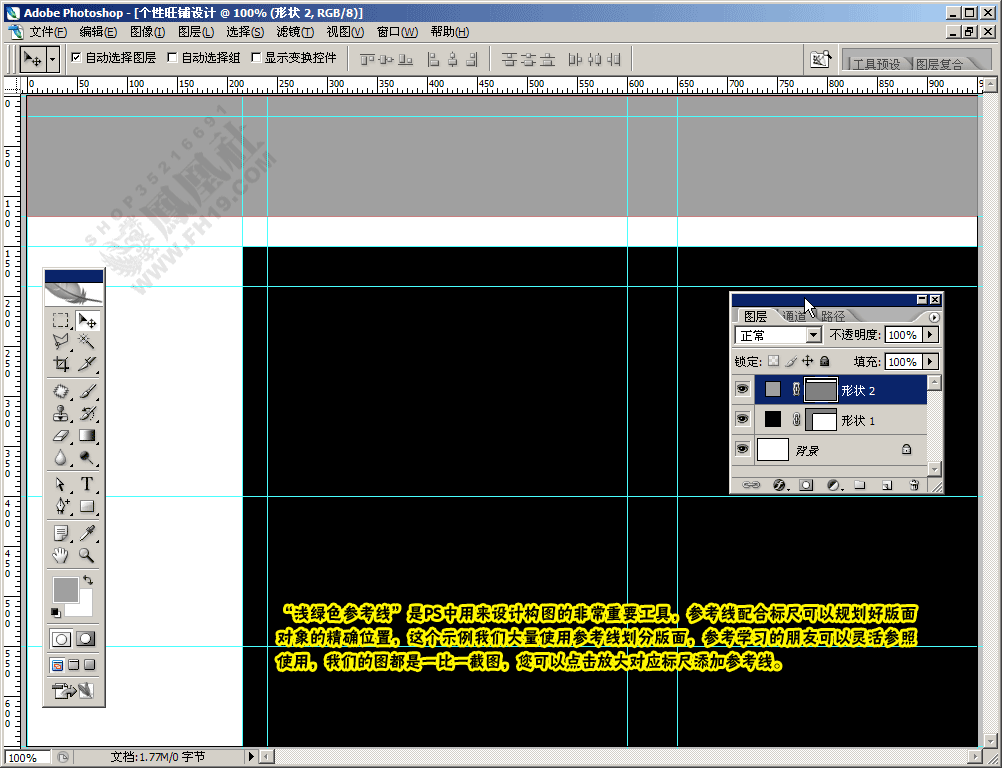This screenshot has width=1002, height=768.
Task: Select the Clone Stamp tool
Action: click(x=61, y=413)
